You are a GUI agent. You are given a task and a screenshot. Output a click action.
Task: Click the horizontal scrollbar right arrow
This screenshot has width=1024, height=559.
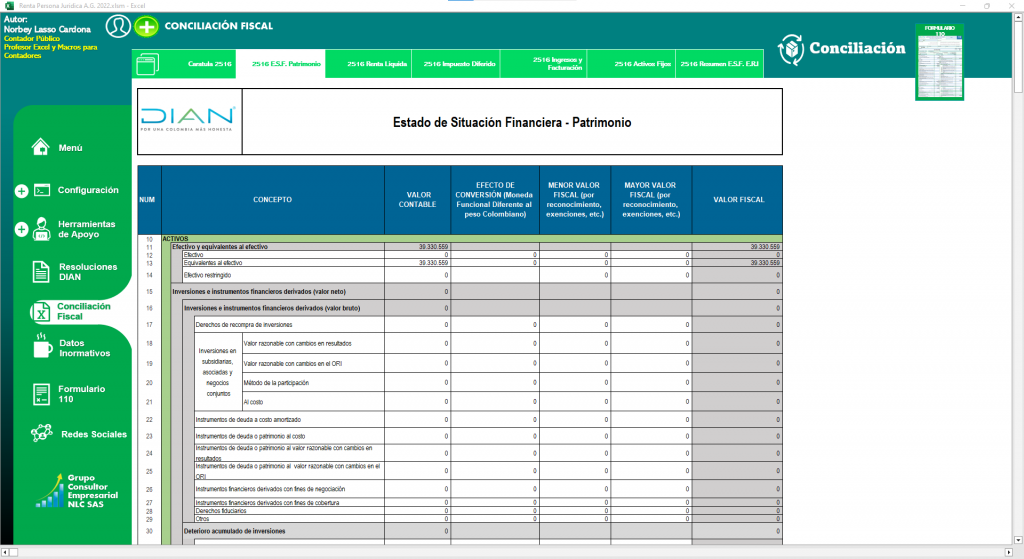(1008, 552)
